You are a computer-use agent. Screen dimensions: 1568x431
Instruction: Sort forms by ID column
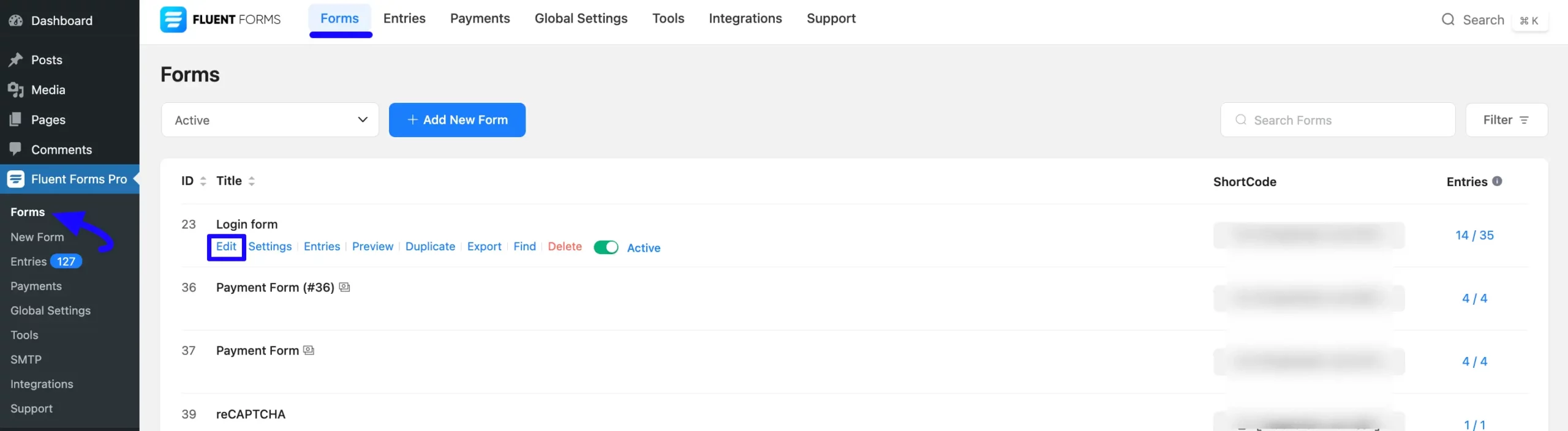tap(203, 181)
